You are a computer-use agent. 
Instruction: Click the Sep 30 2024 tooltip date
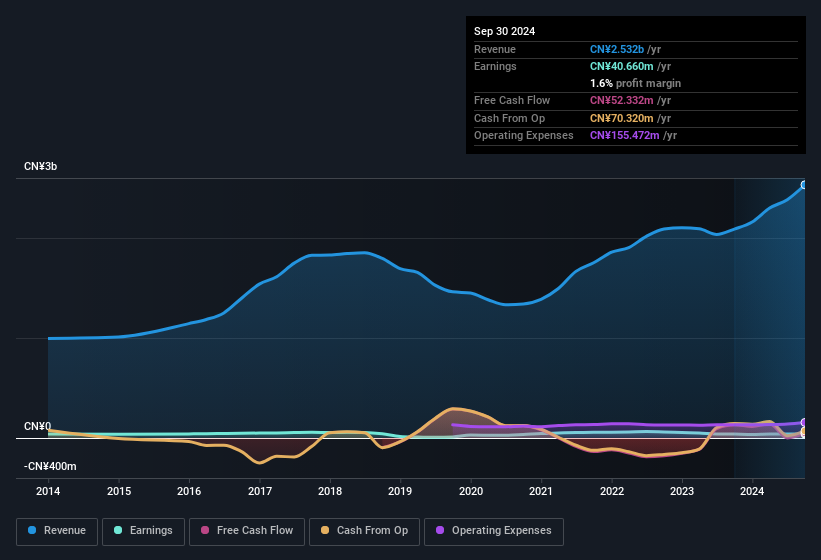pos(504,31)
